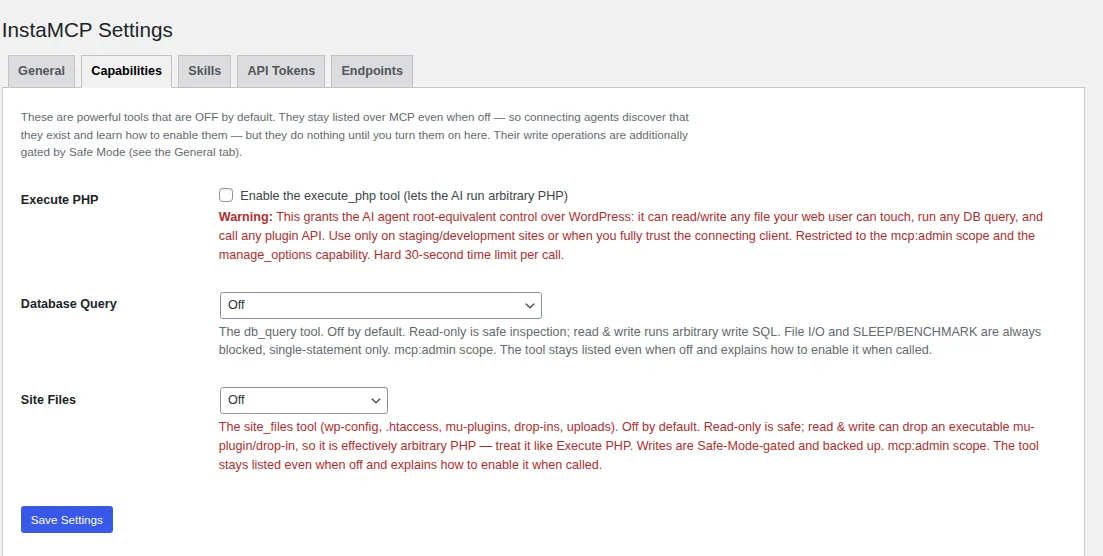Enable the execute_php tool checkbox
The image size is (1103, 556).
pyautogui.click(x=226, y=196)
